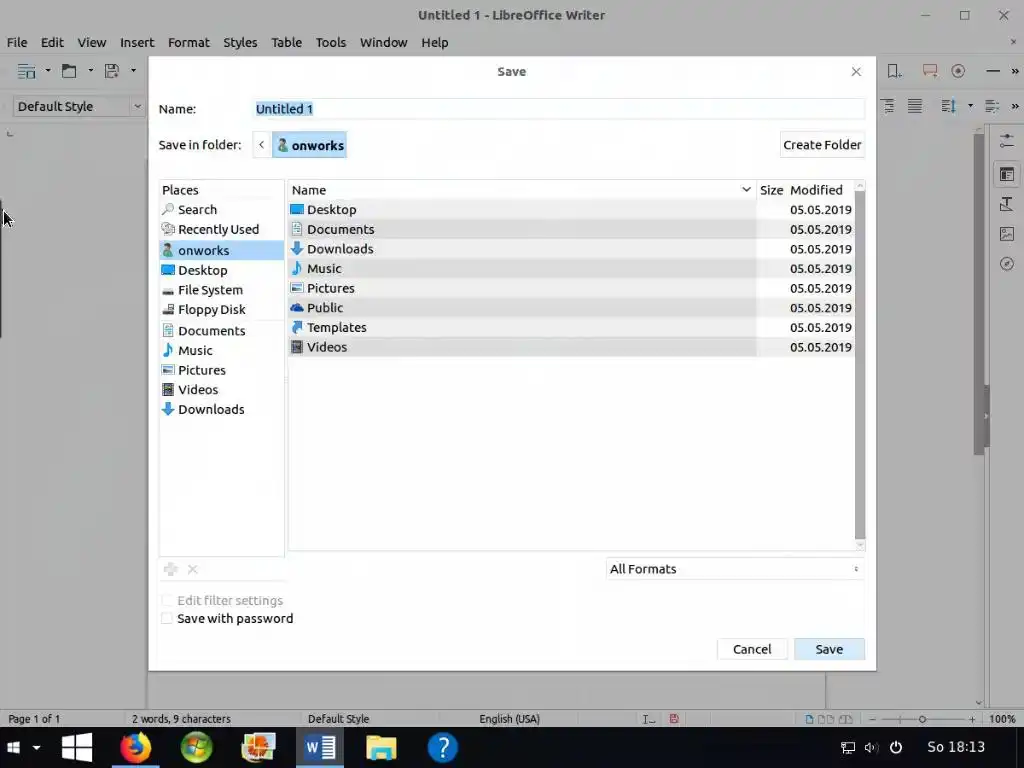The height and width of the screenshot is (768, 1024).
Task: Select Recently Used in Places
Action: point(221,229)
